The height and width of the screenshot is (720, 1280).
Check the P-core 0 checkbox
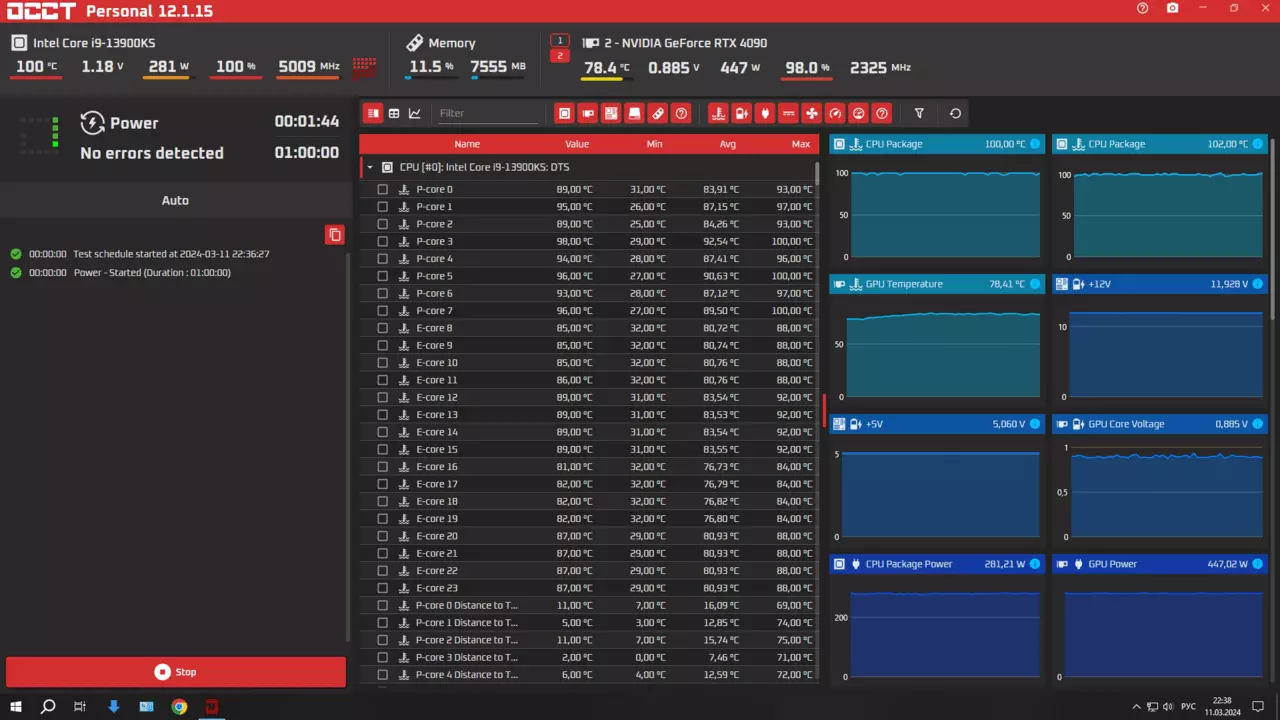tap(382, 189)
